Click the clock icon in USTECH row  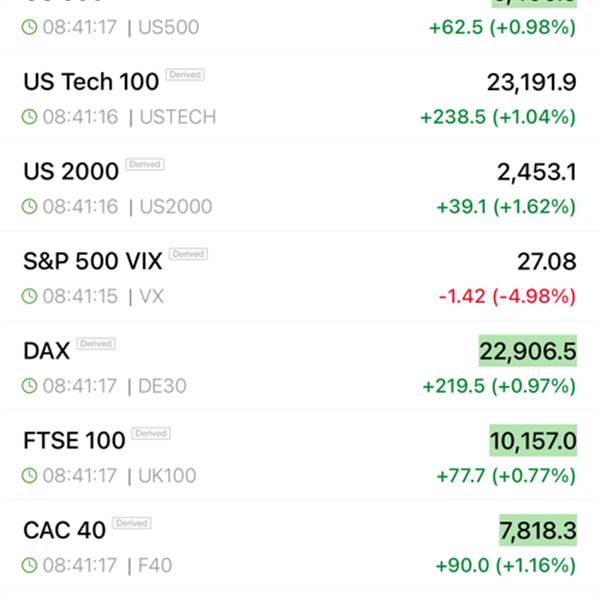30,117
